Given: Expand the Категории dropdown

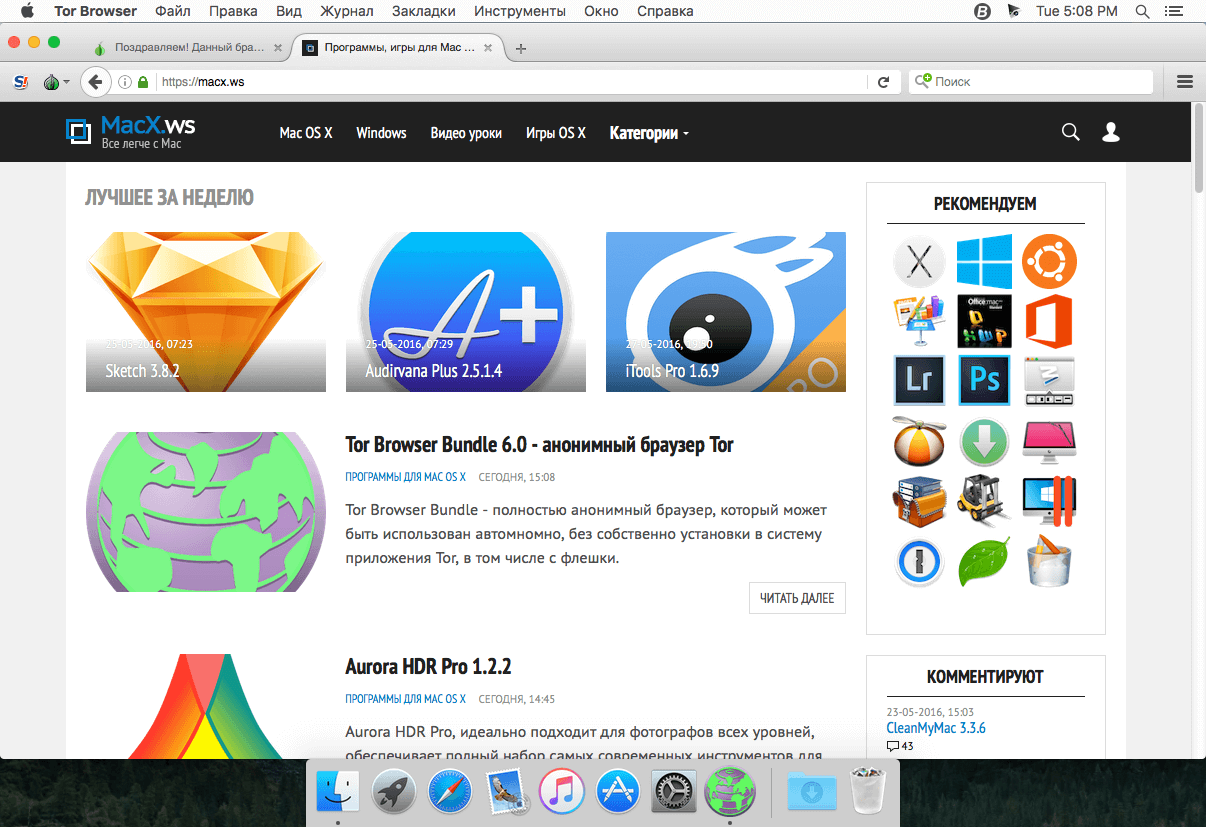Looking at the screenshot, I should [x=649, y=133].
